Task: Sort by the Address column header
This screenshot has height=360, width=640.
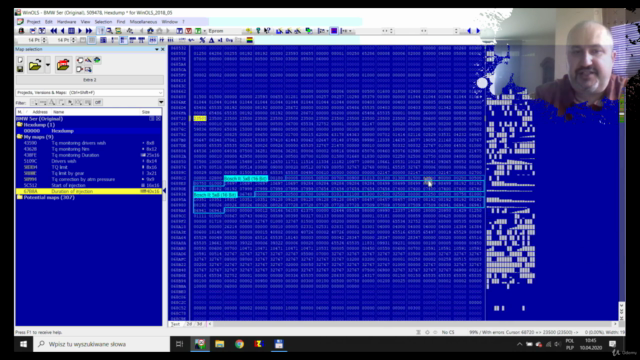Action: pyautogui.click(x=40, y=112)
